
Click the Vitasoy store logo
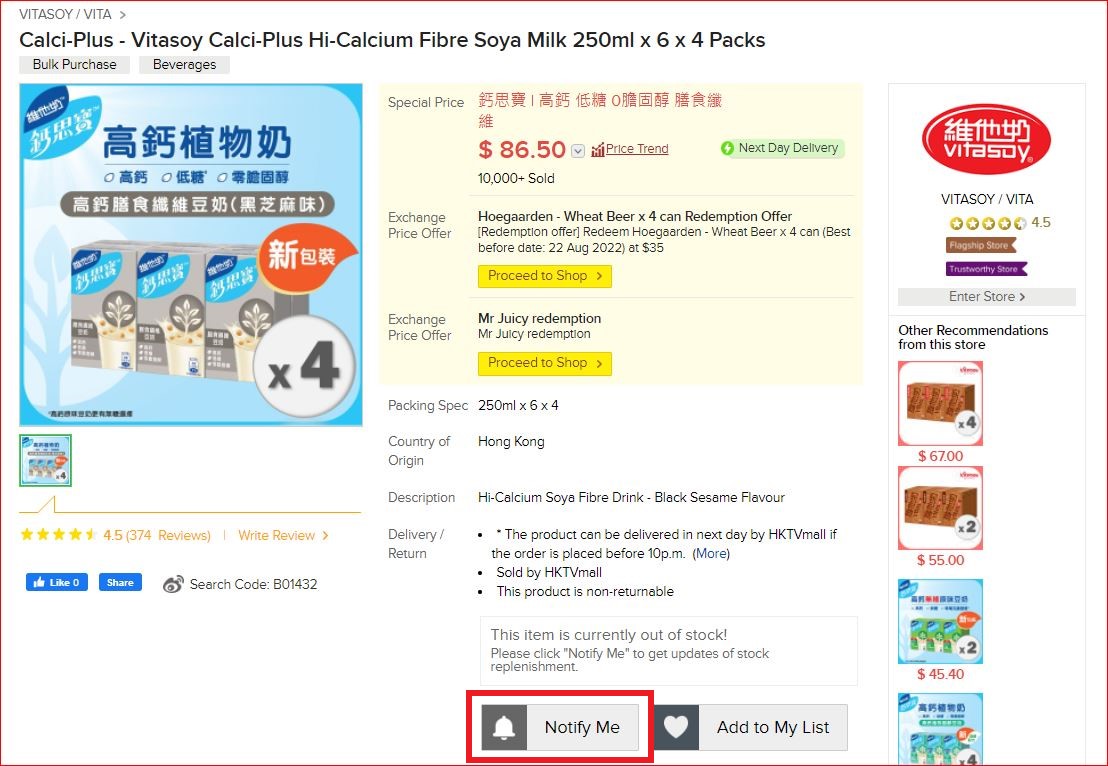point(986,139)
